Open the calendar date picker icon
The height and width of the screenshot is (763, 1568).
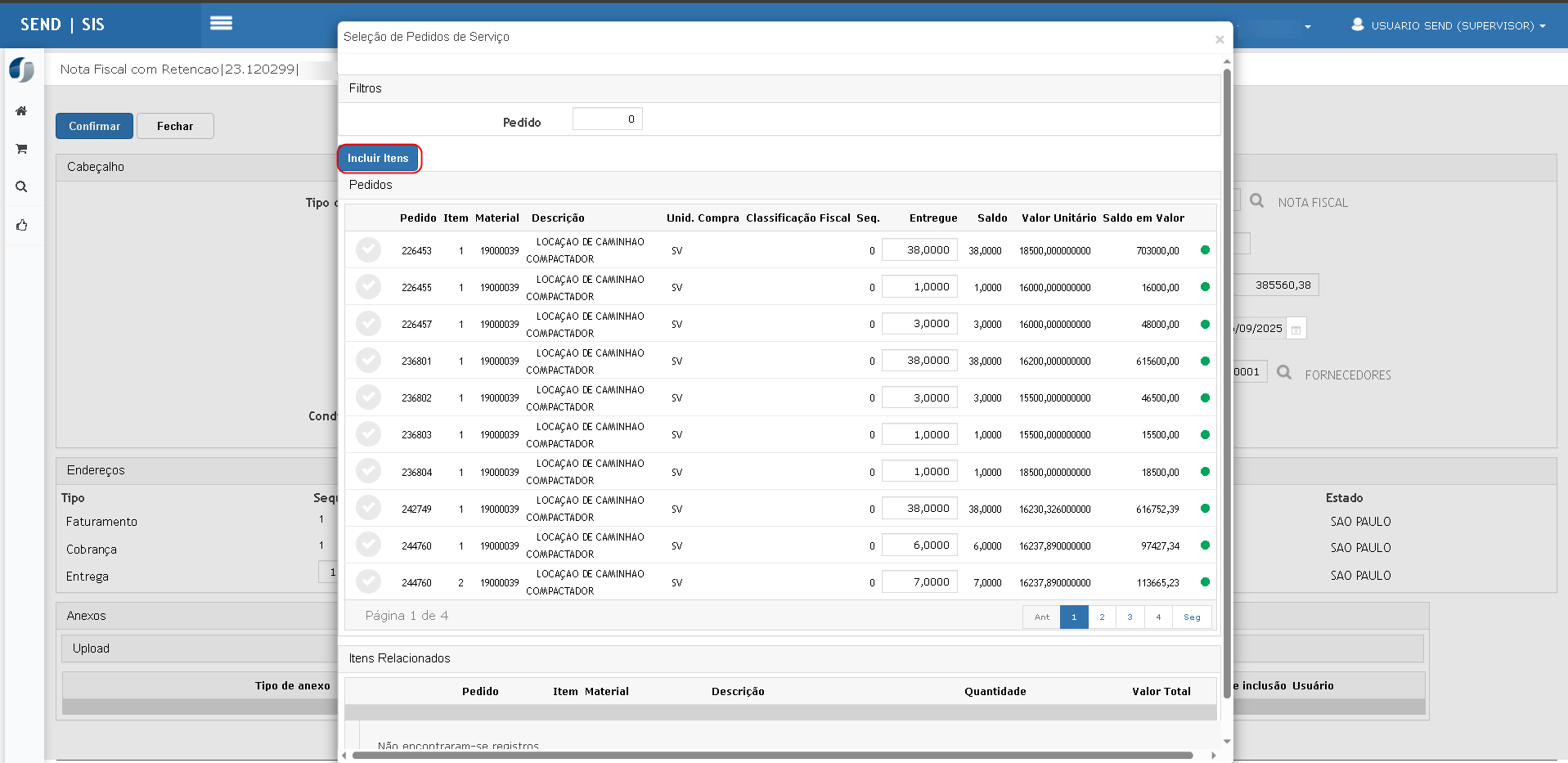(1296, 329)
